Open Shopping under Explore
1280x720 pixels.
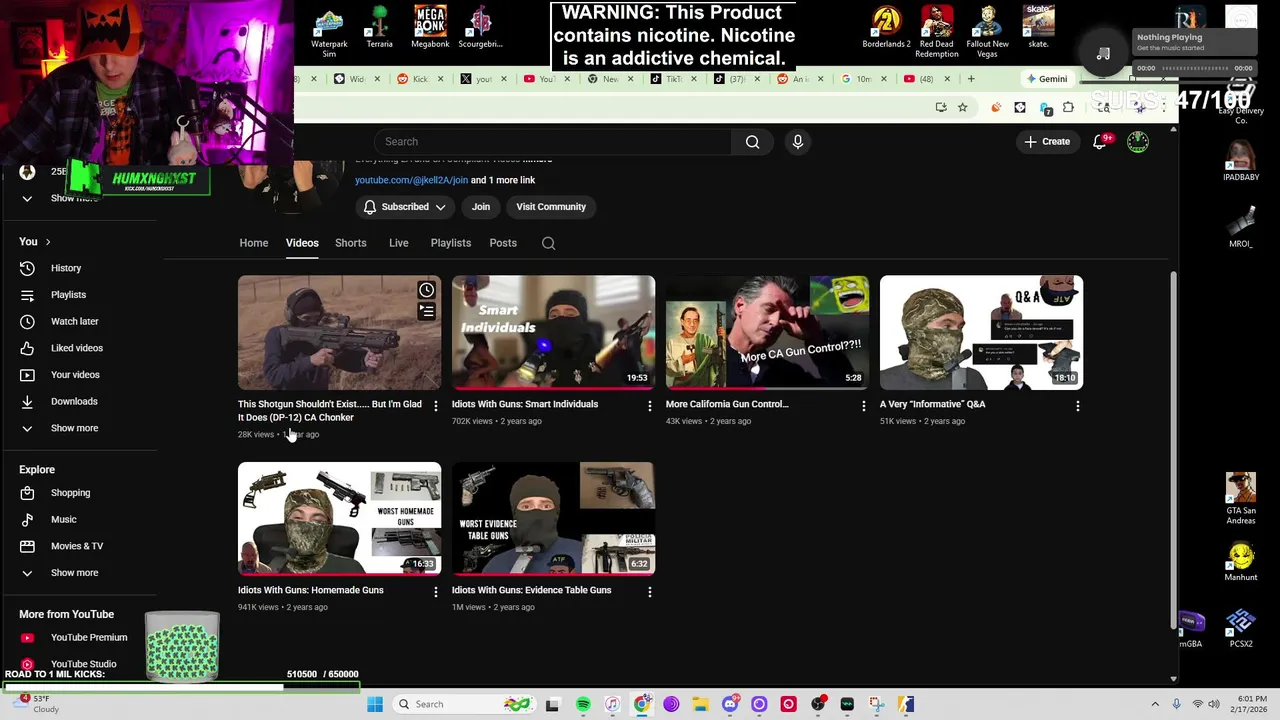click(70, 493)
